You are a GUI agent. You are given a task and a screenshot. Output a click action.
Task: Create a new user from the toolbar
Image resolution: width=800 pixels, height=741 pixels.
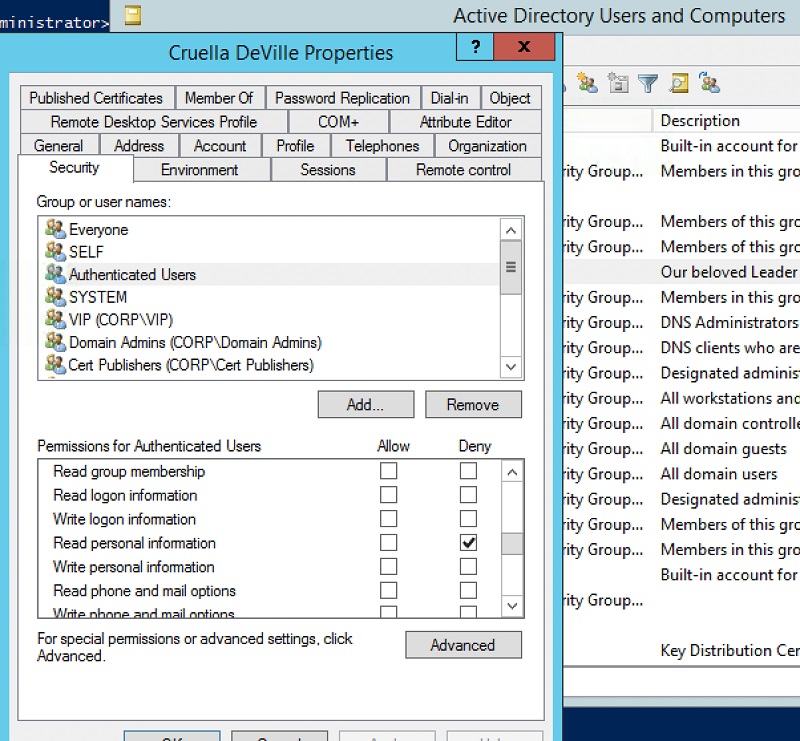pyautogui.click(x=587, y=84)
